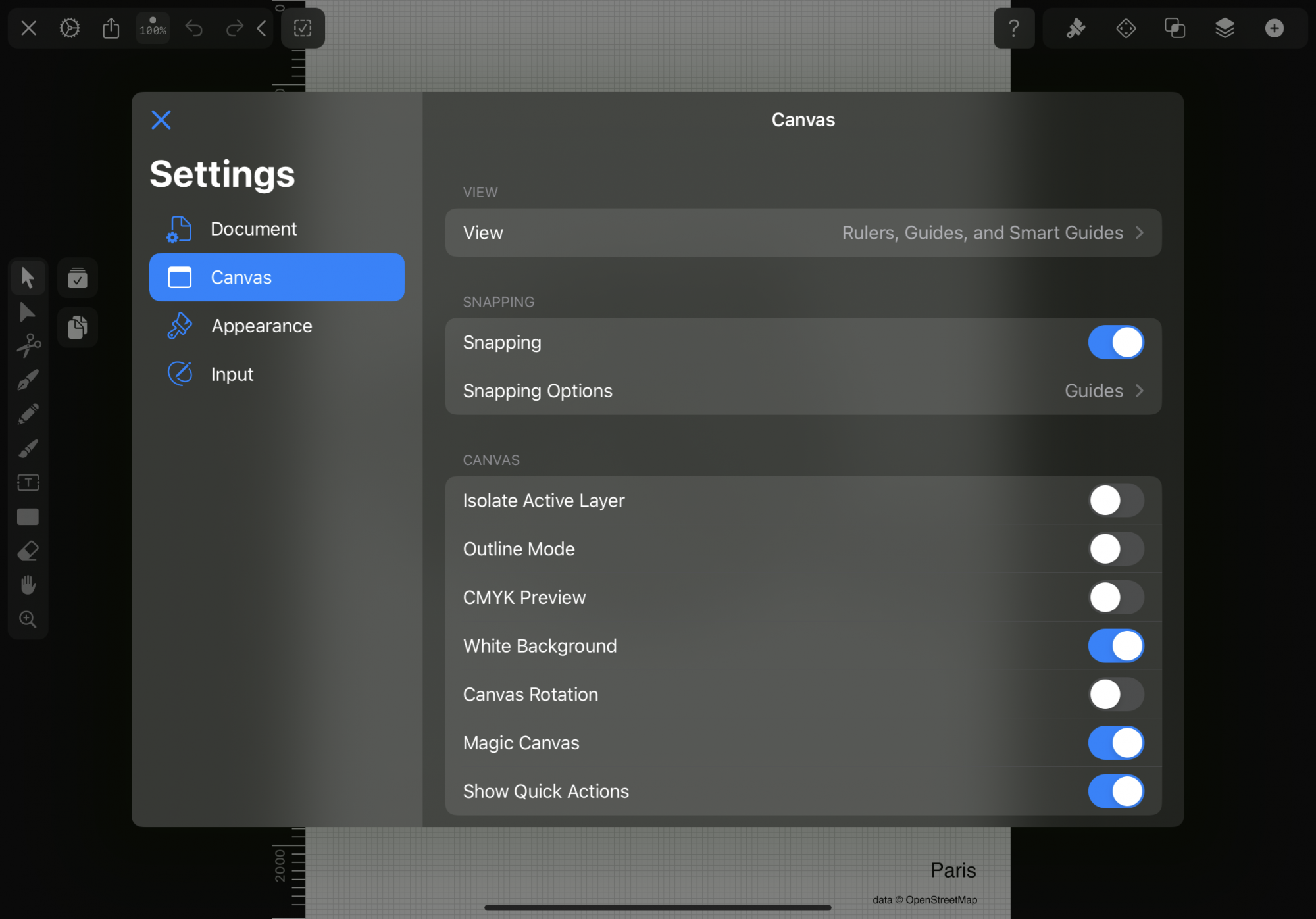The width and height of the screenshot is (1316, 919).
Task: Select the Pen tool
Action: (x=28, y=380)
